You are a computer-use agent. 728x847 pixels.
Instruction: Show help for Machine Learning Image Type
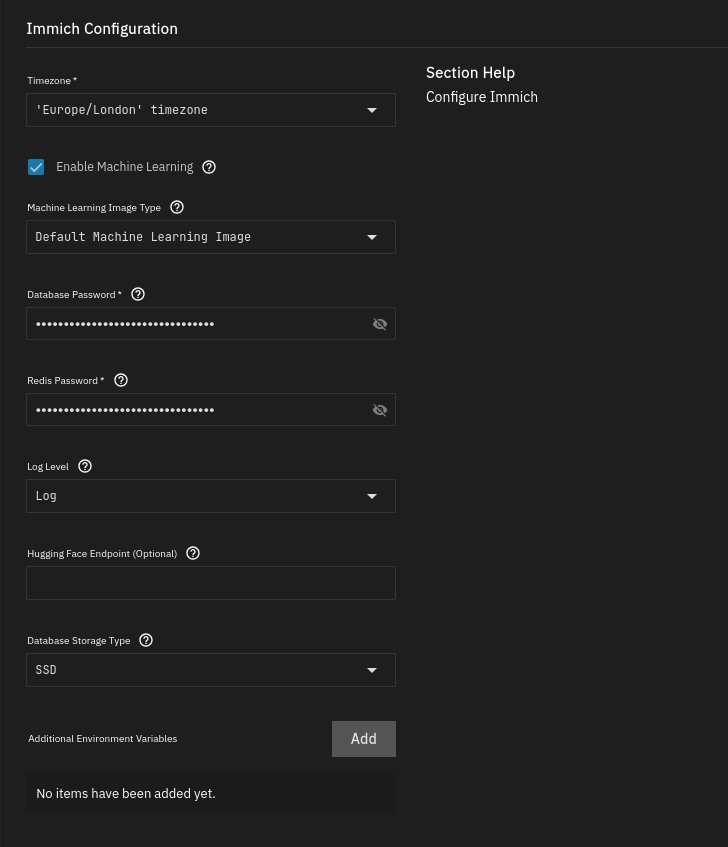177,207
